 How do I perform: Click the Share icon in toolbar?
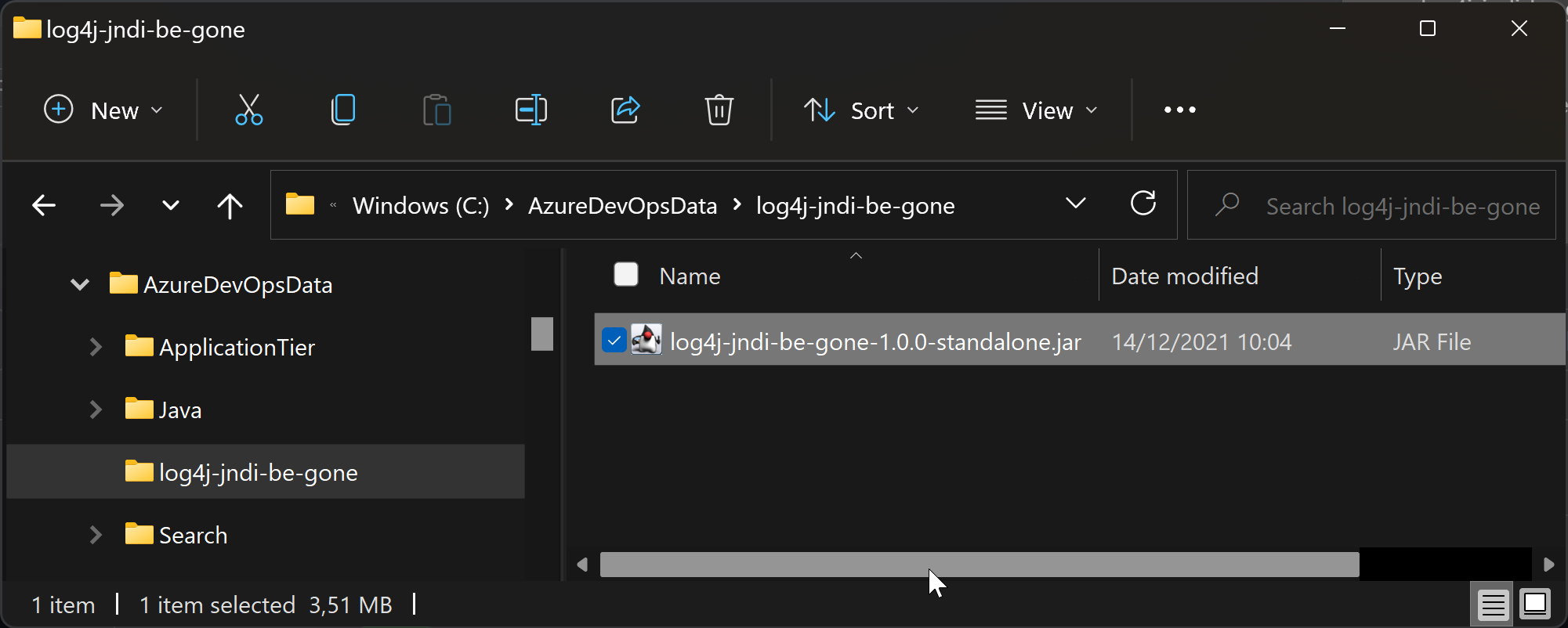pyautogui.click(x=625, y=110)
